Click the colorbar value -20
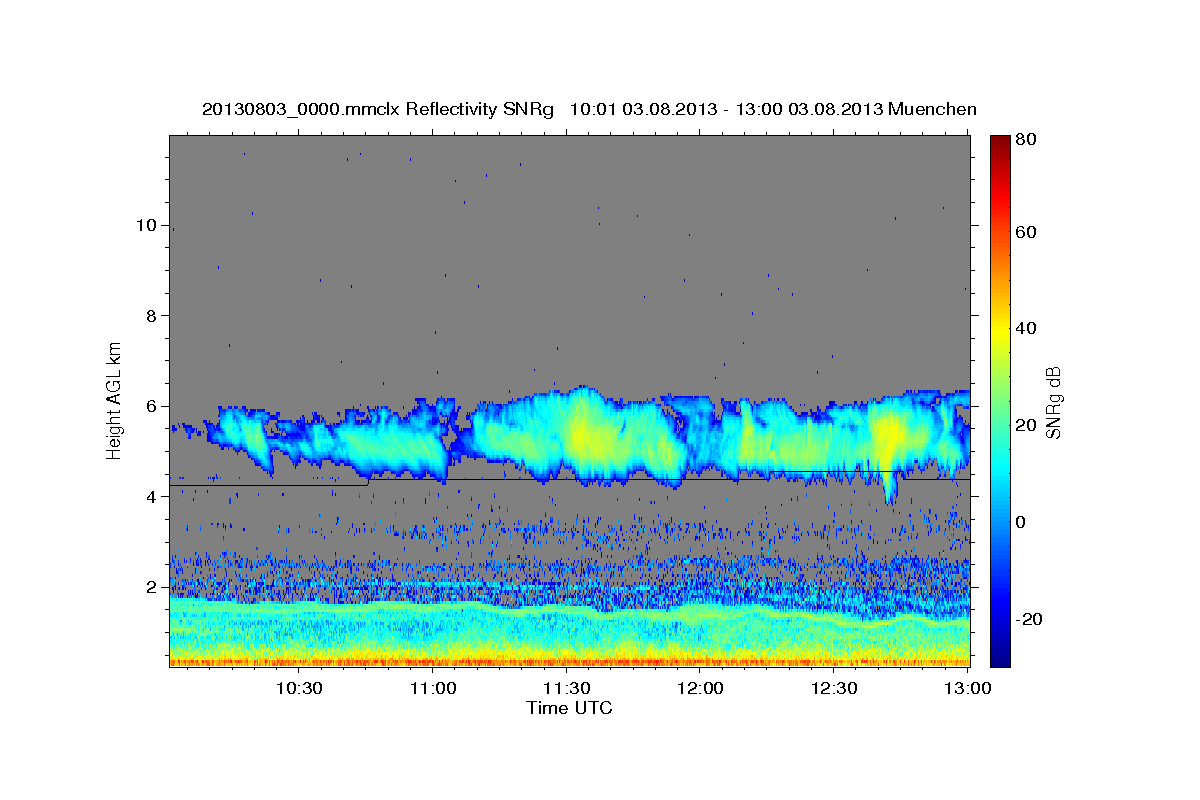This screenshot has height=800, width=1200. (x=1028, y=619)
